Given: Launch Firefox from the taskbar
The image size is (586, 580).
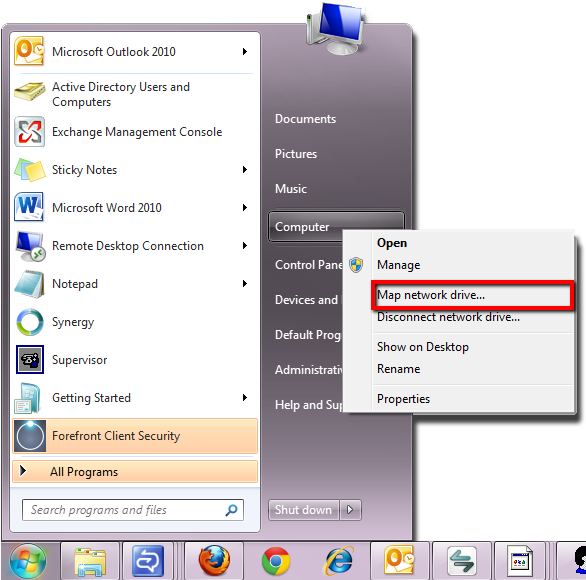Looking at the screenshot, I should pos(214,561).
